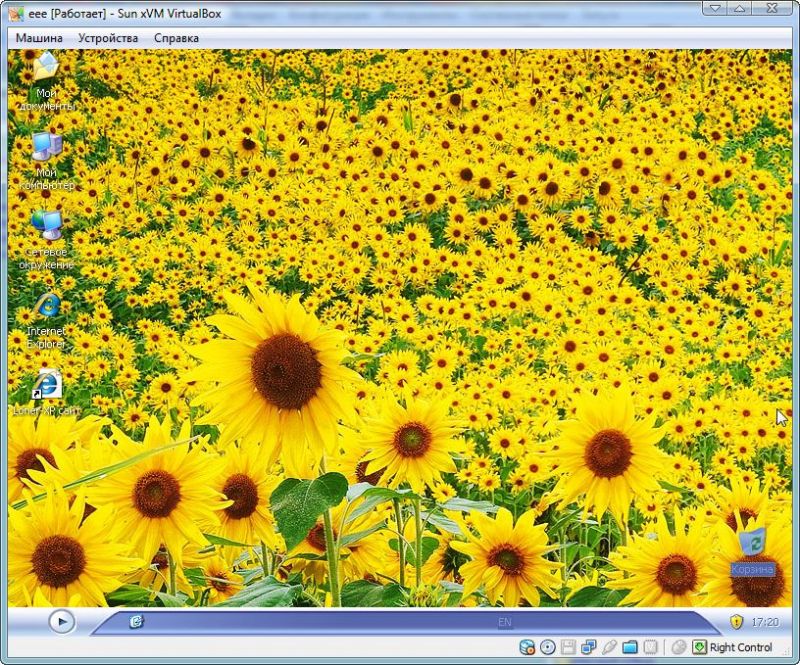Click the USB devices status icon
The height and width of the screenshot is (665, 800).
coord(608,647)
